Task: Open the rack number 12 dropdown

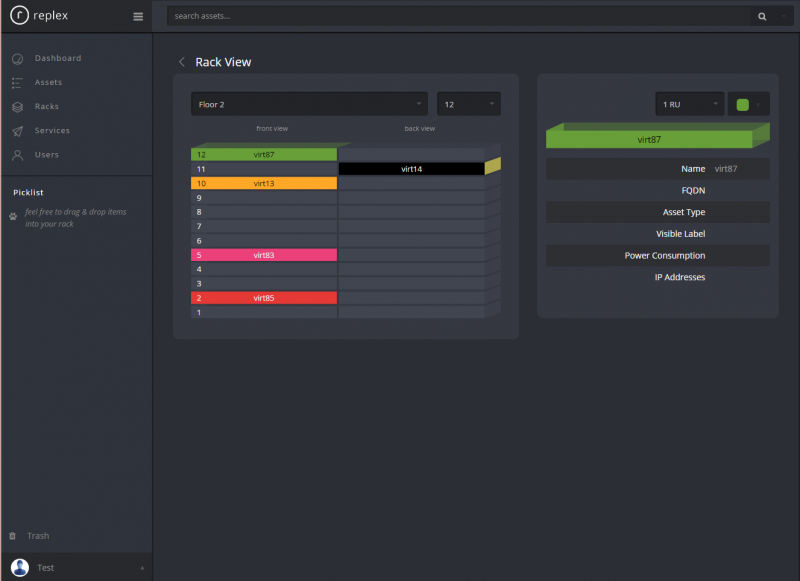Action: click(468, 104)
